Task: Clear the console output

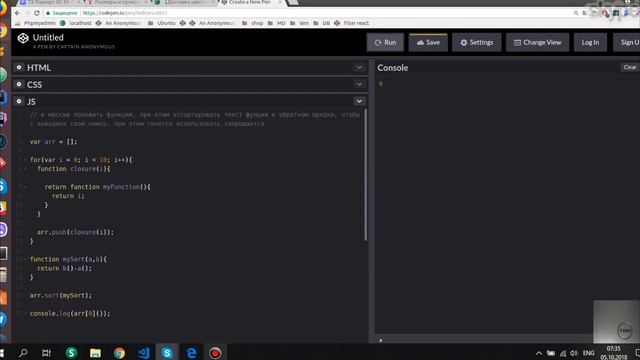Action: [629, 67]
